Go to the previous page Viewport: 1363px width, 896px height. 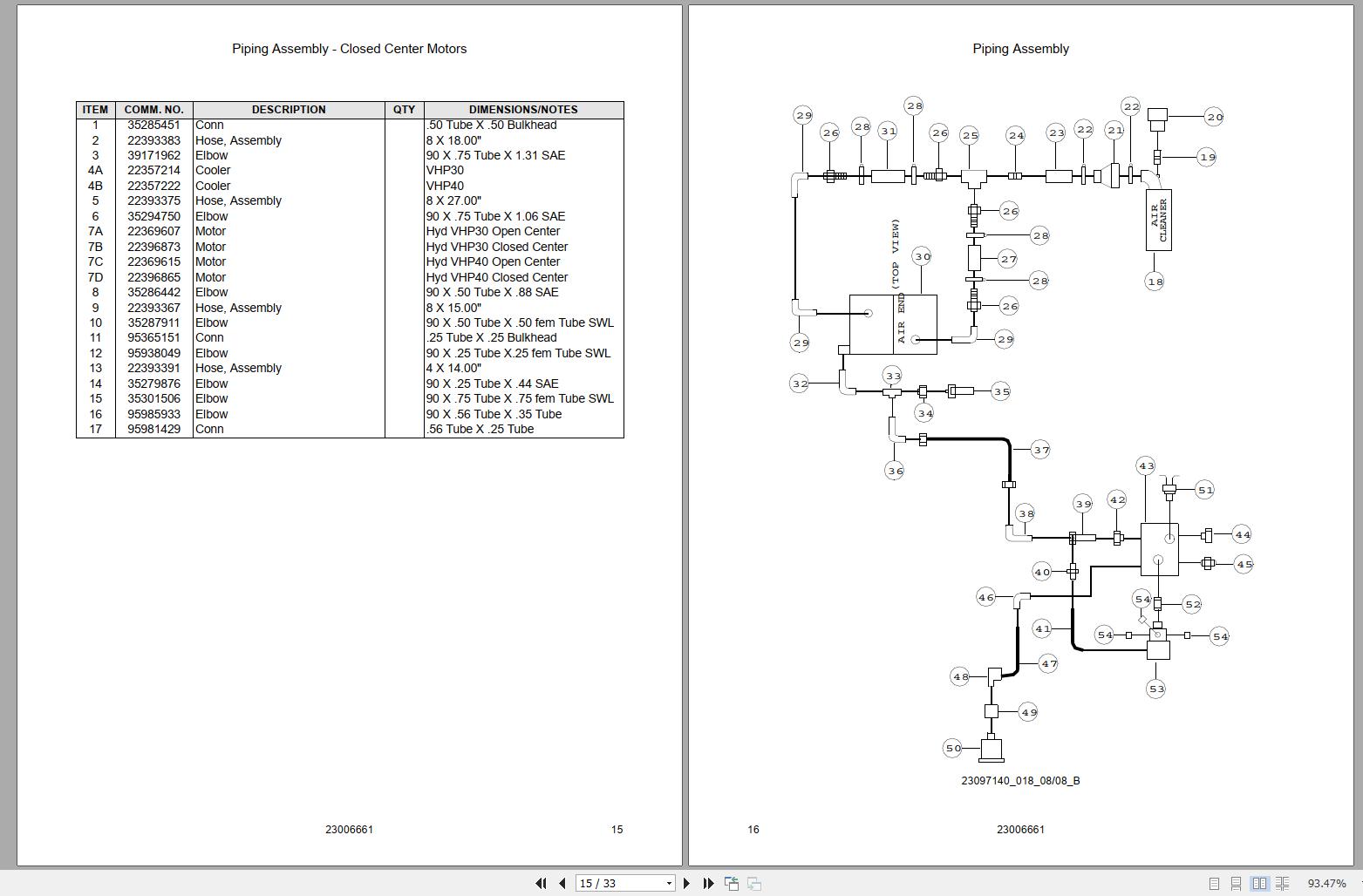562,883
